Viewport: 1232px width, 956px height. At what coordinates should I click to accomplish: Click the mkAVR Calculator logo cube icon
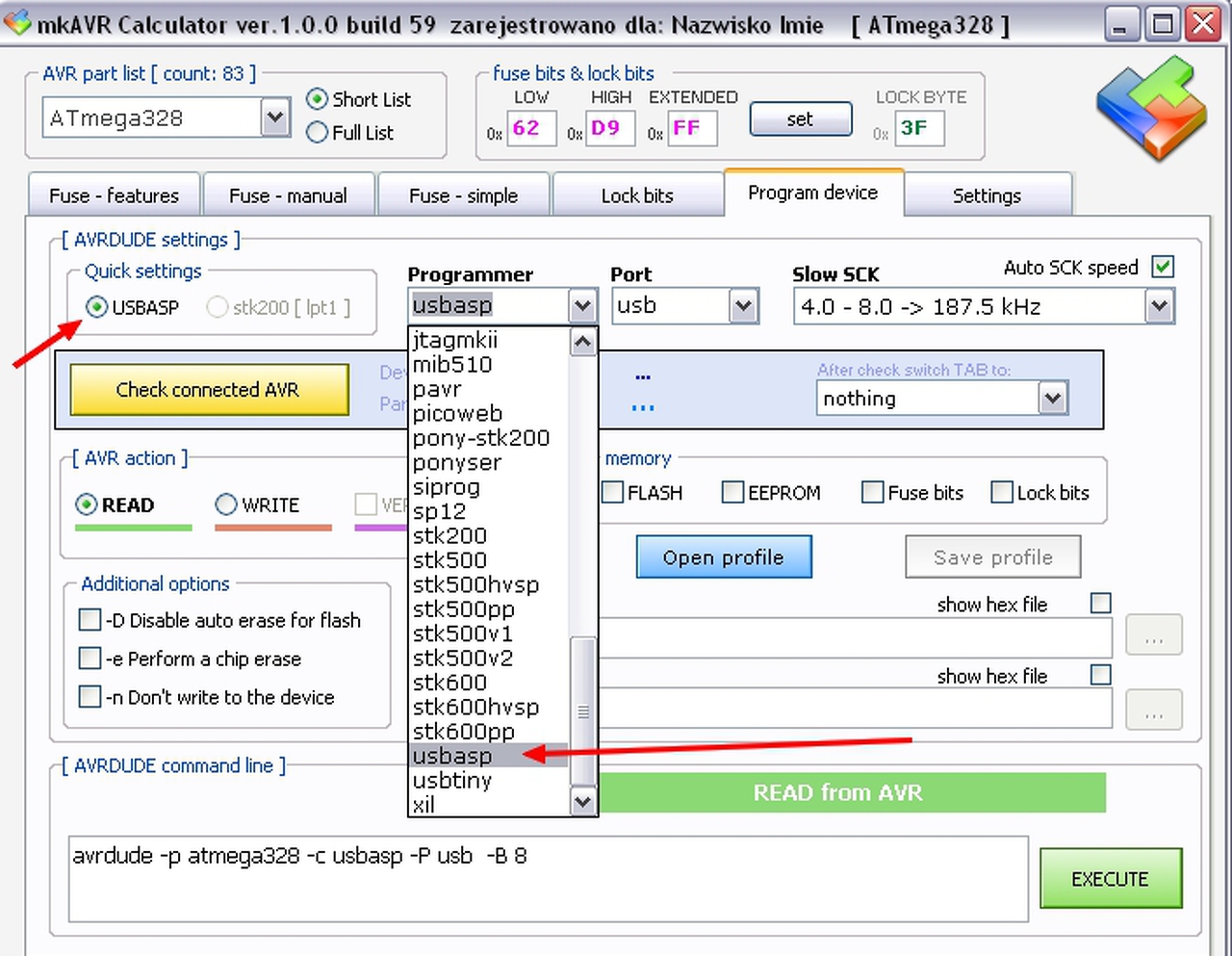tap(1151, 108)
